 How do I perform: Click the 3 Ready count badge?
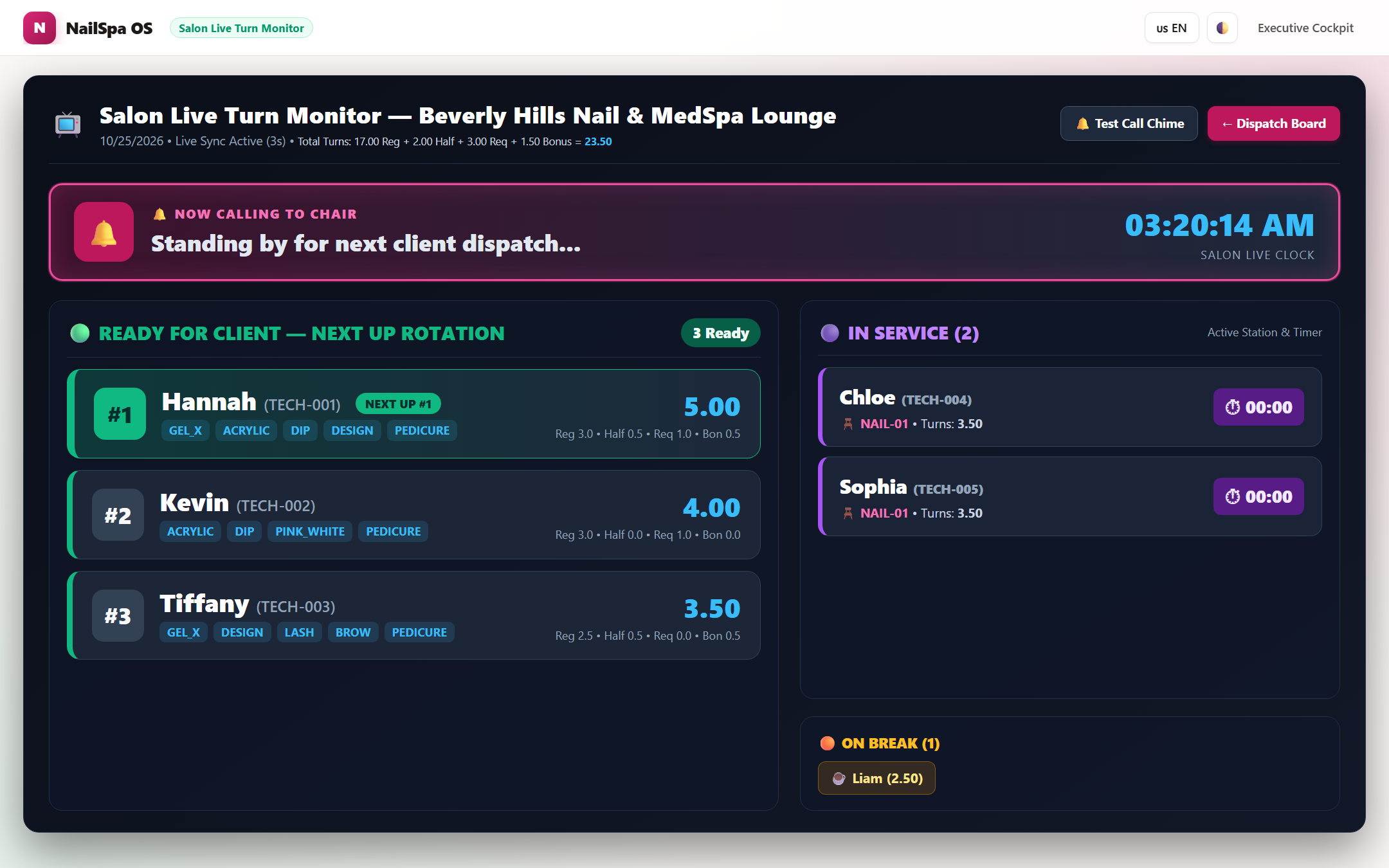tap(721, 333)
